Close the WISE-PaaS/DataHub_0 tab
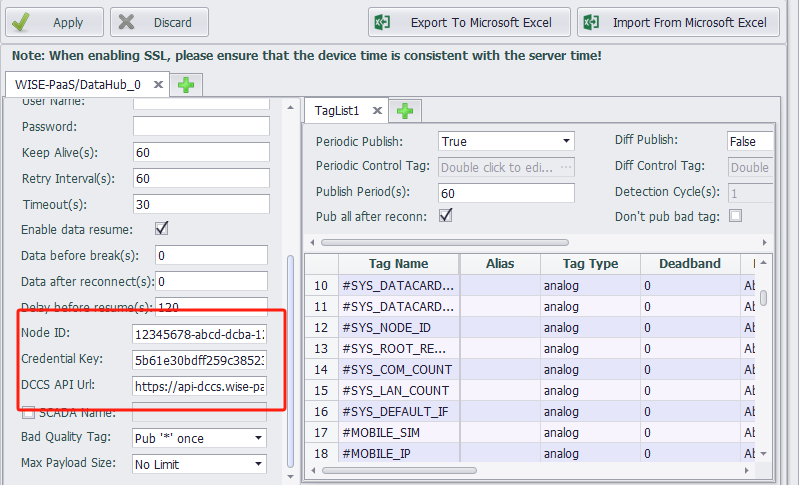Viewport: 799px width, 485px height. coord(160,85)
